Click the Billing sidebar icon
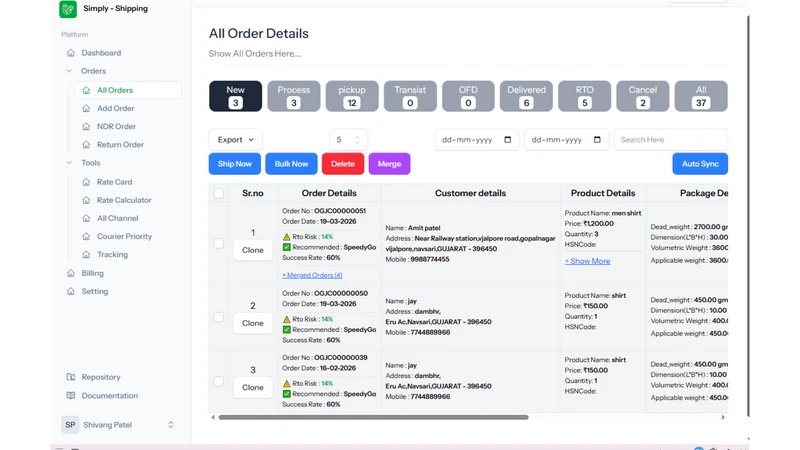The width and height of the screenshot is (800, 450). tap(71, 273)
